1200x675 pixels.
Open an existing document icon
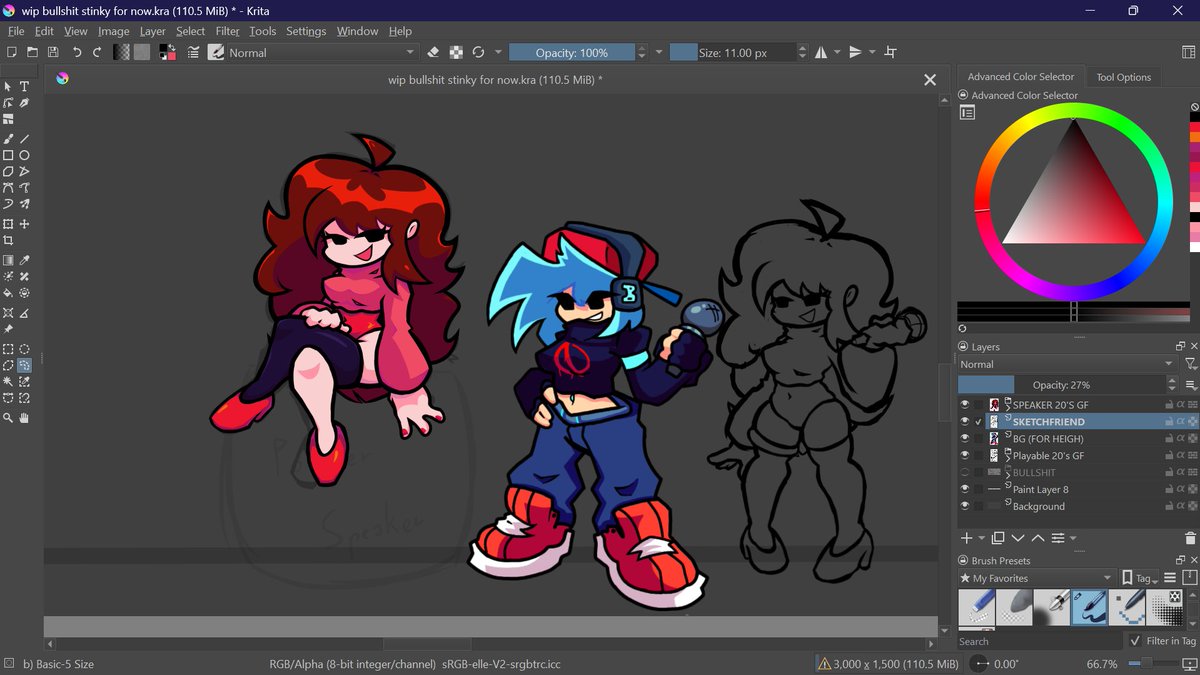32,52
